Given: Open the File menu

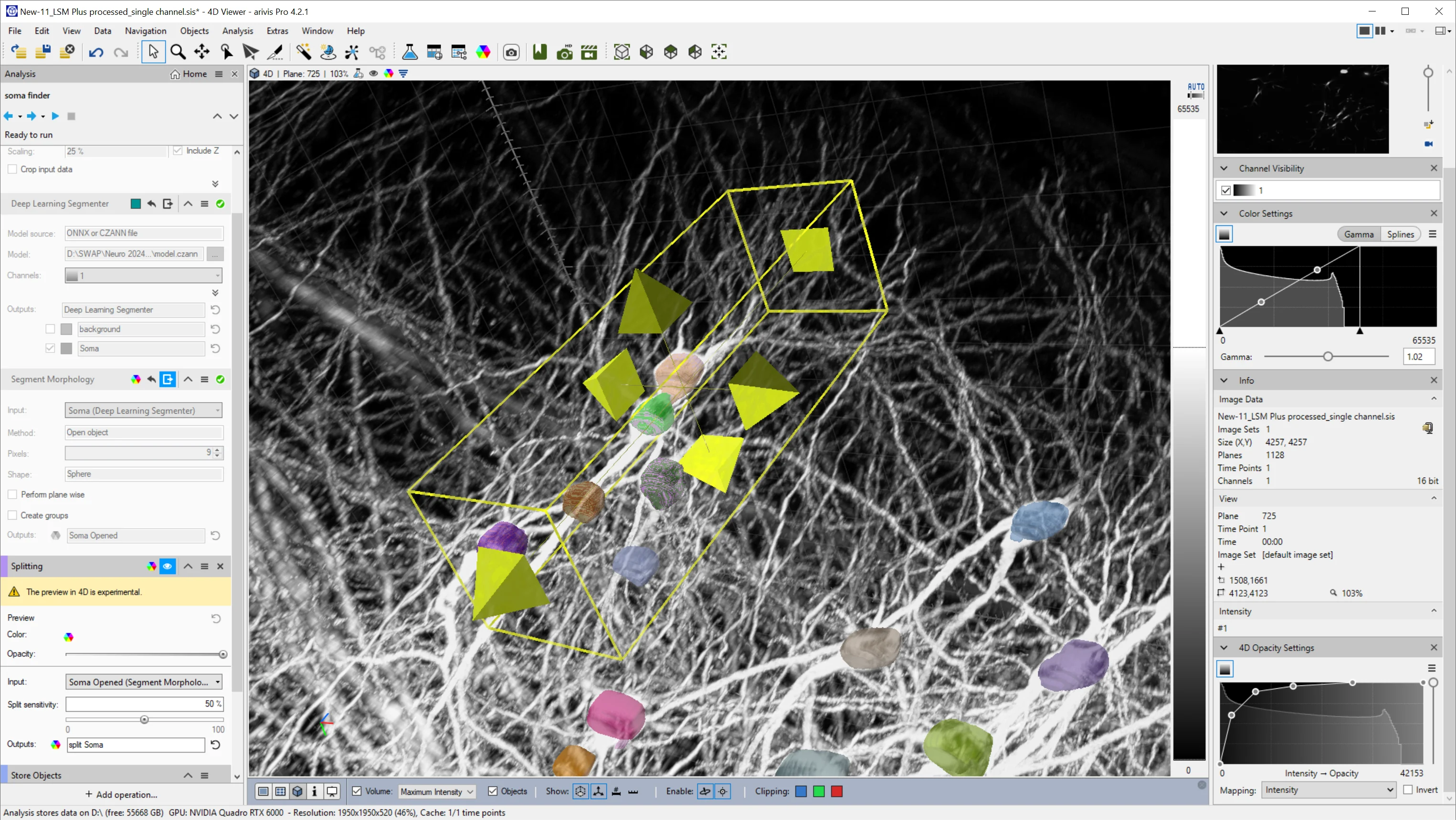Looking at the screenshot, I should (x=15, y=31).
